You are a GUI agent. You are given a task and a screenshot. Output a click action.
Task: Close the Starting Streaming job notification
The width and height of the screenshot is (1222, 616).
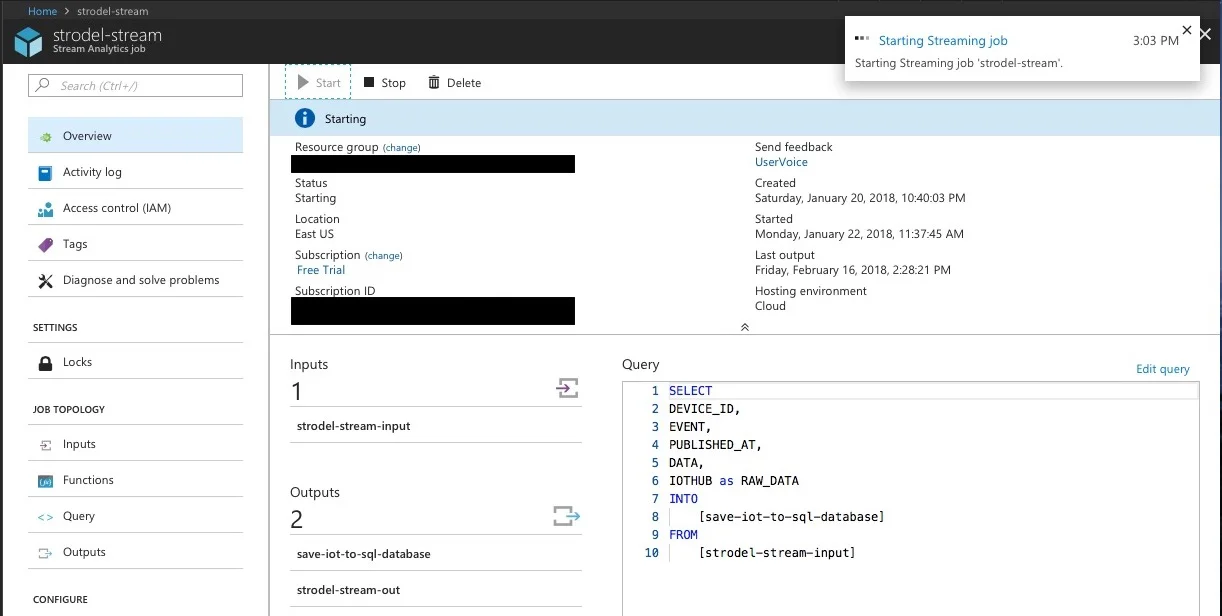click(x=1187, y=30)
